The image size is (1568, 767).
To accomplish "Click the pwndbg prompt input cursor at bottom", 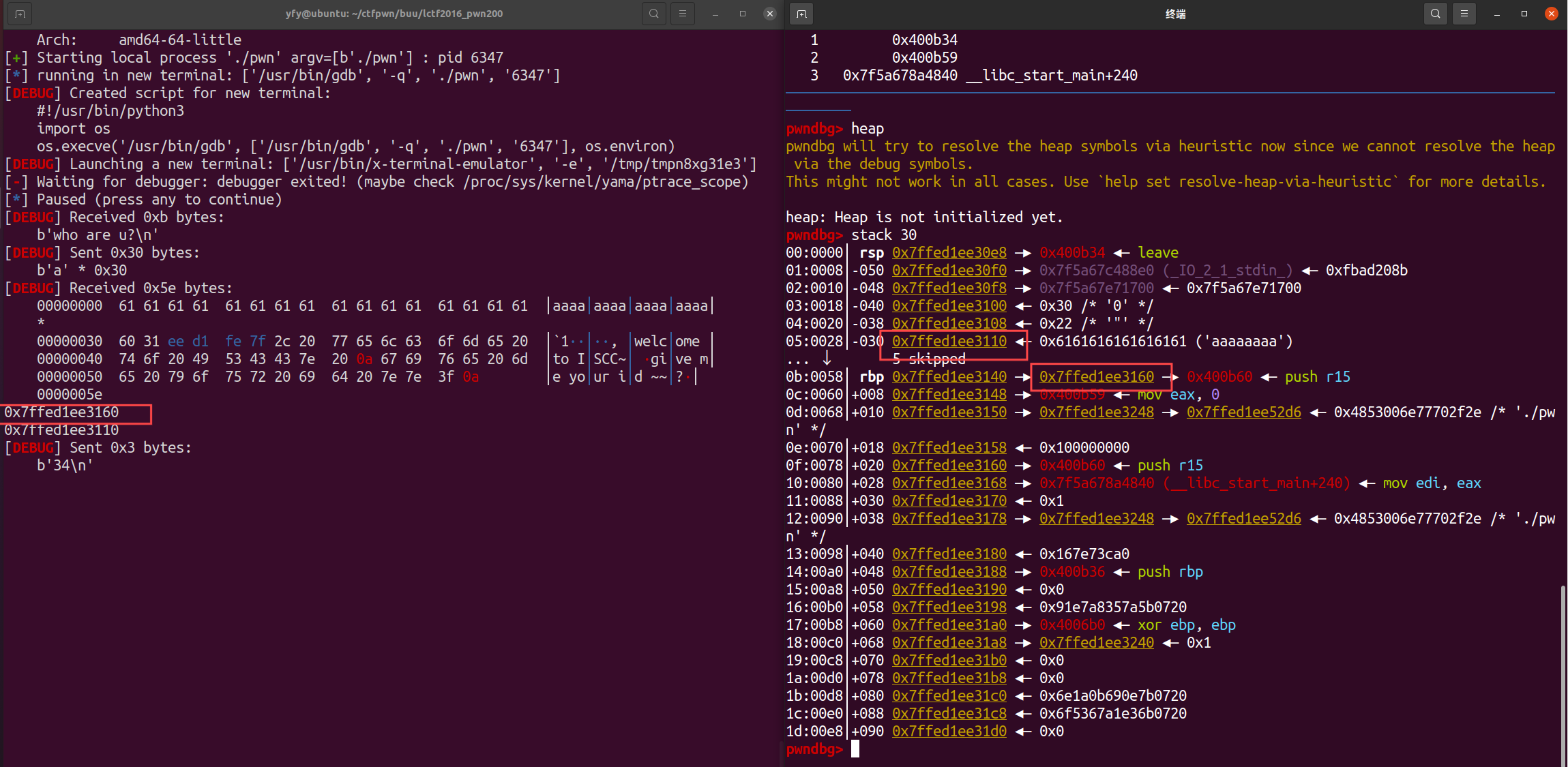I will click(855, 749).
